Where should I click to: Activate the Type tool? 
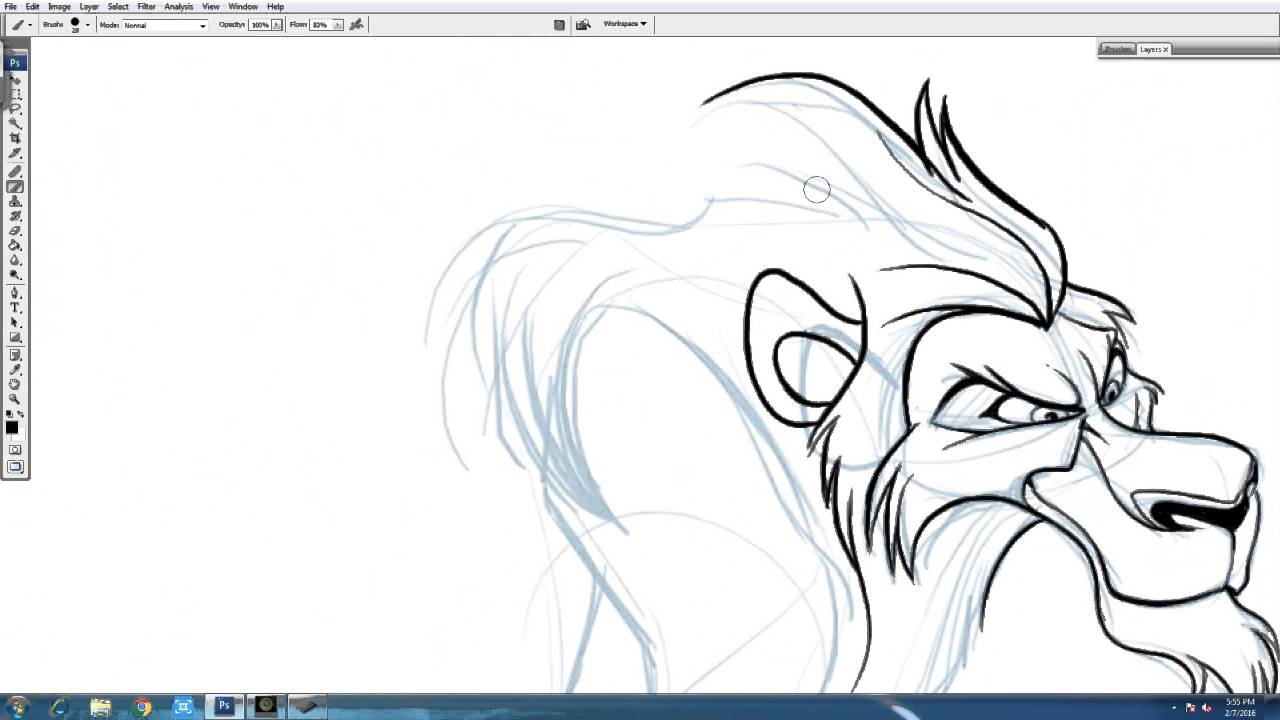15,308
